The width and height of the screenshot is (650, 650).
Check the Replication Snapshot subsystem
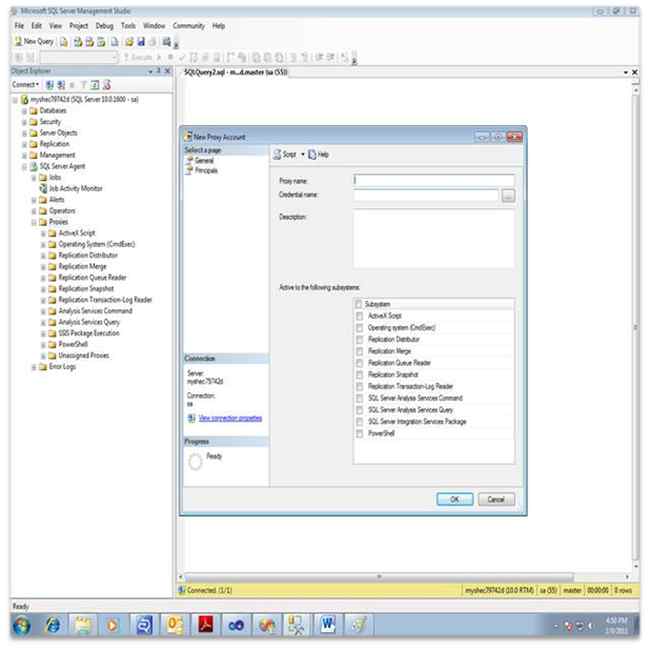coord(359,375)
